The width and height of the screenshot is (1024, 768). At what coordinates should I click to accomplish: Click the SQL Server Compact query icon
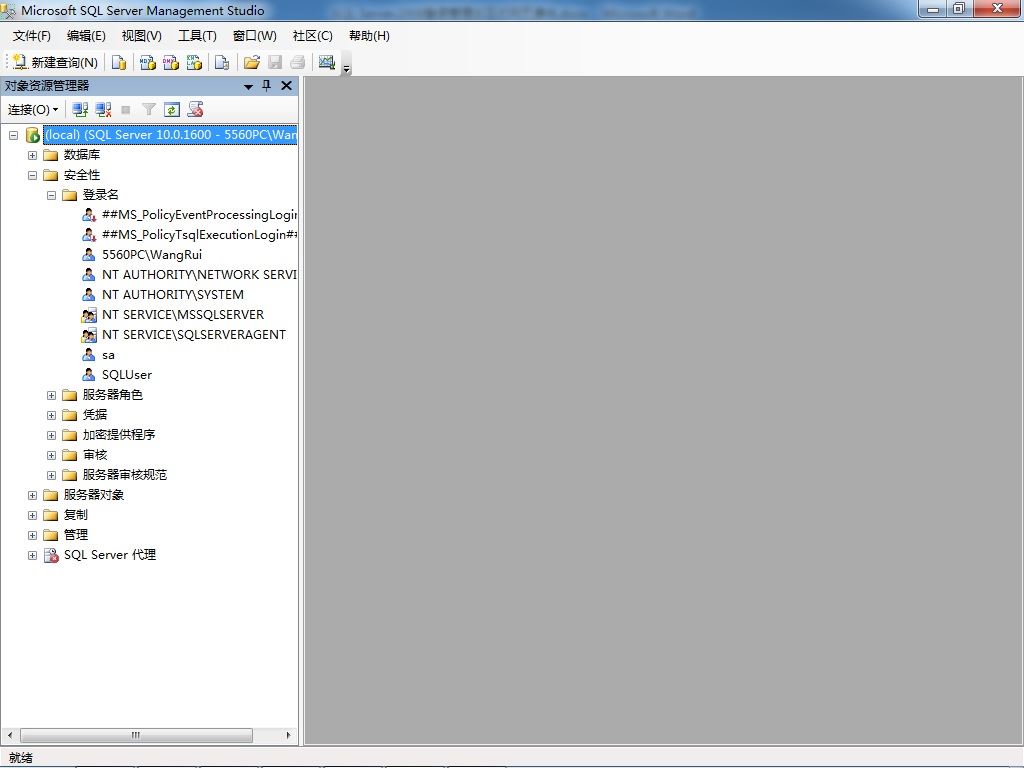point(222,62)
